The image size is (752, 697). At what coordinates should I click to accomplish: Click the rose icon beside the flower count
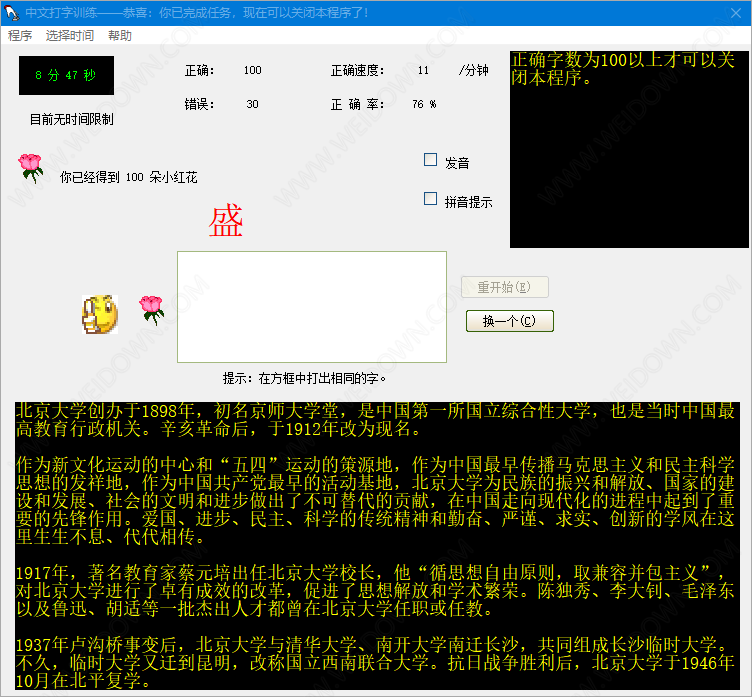tap(31, 168)
